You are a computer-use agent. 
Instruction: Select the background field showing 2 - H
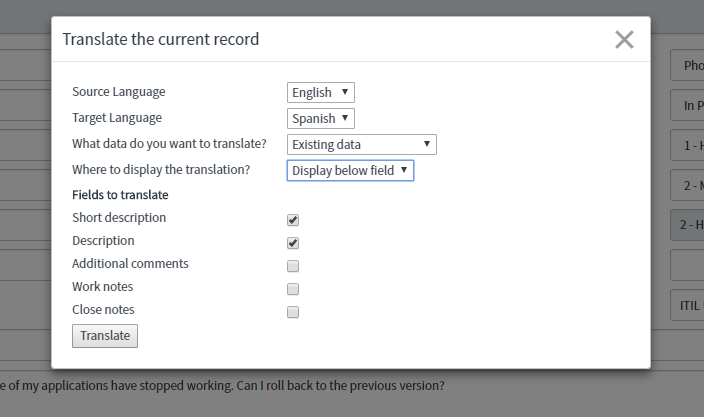(x=688, y=225)
